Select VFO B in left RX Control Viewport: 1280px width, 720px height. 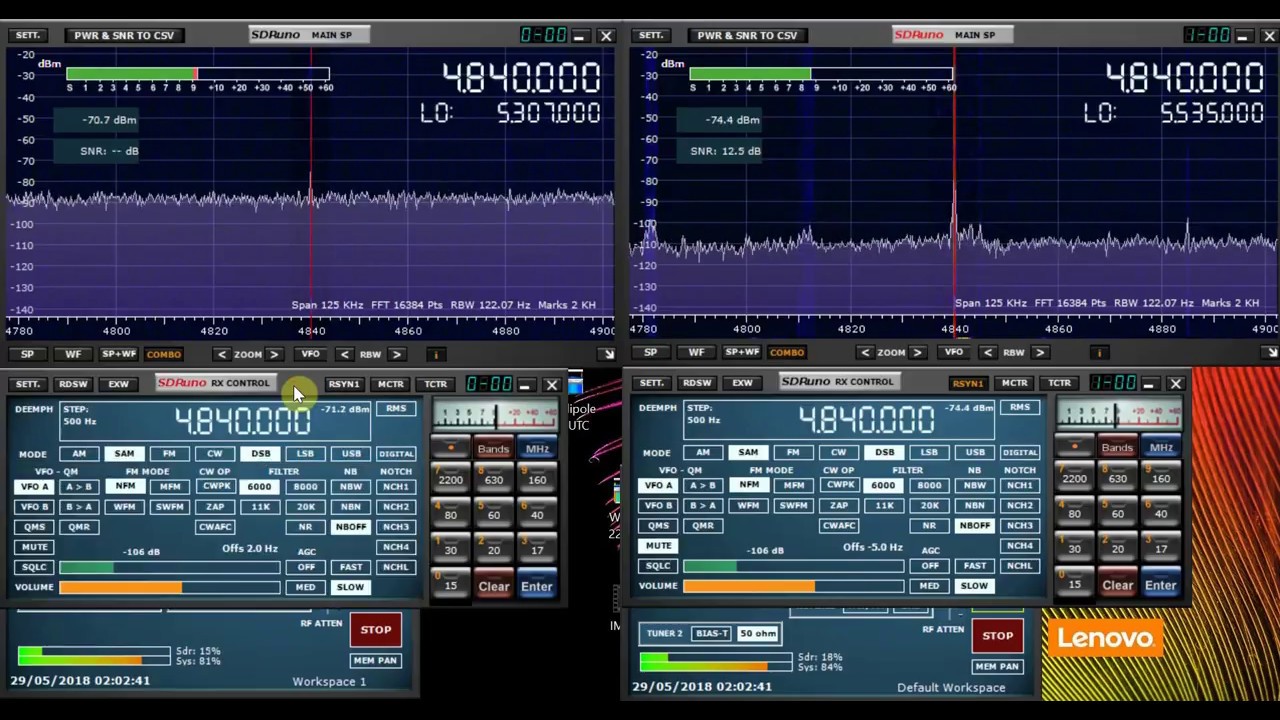34,507
